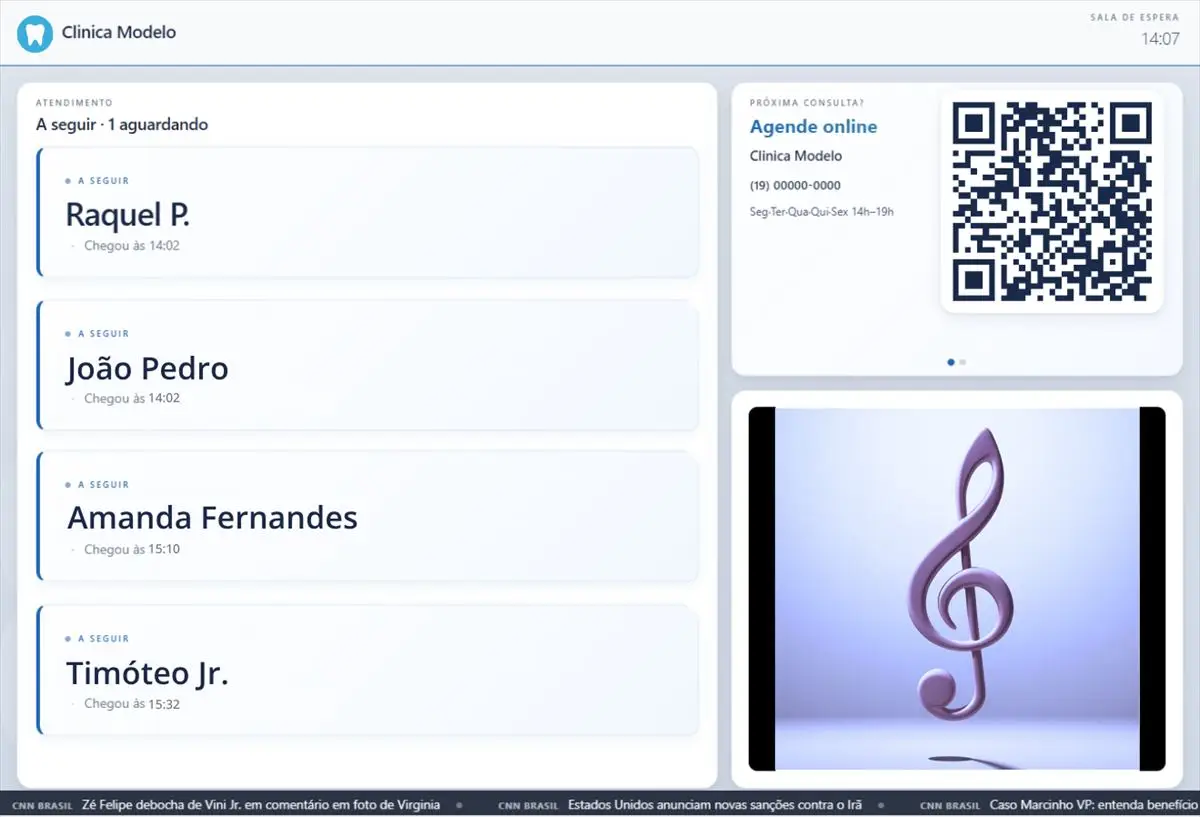1200x817 pixels.
Task: Click the SALA DE ESPERA label
Action: click(x=1134, y=17)
